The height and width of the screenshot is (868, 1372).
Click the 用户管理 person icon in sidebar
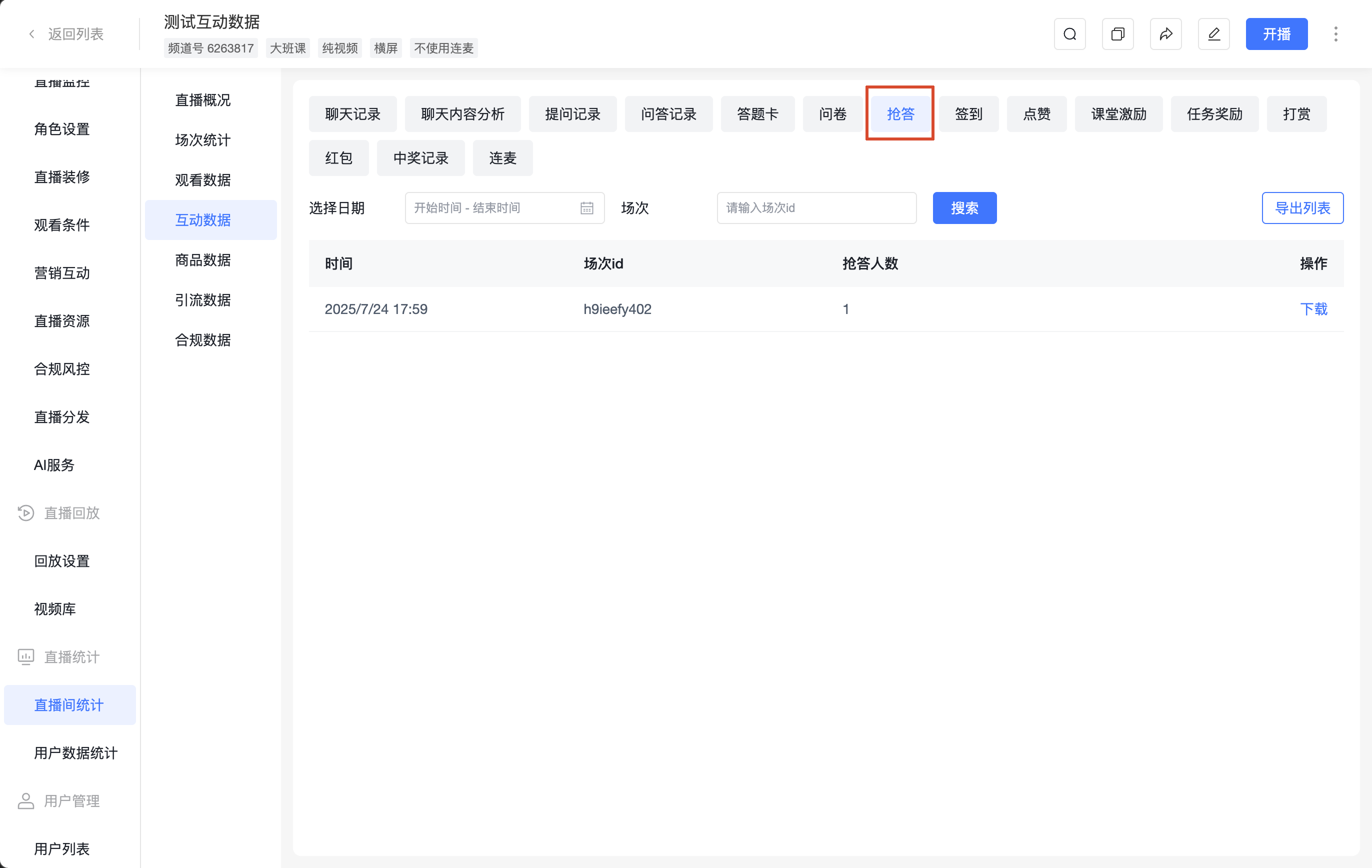coord(25,800)
